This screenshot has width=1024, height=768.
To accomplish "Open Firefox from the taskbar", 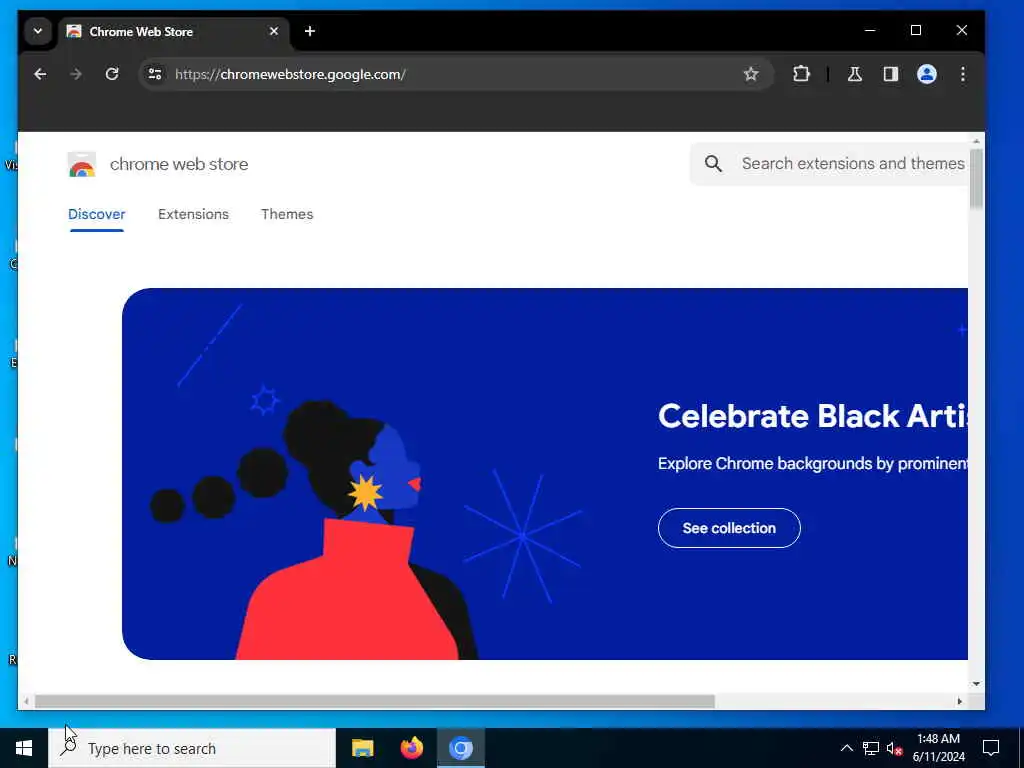I will pyautogui.click(x=411, y=748).
